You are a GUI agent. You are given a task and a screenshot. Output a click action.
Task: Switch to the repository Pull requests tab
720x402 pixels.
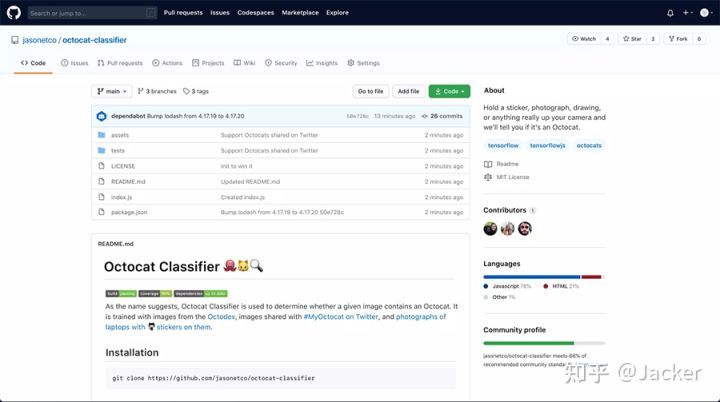[x=120, y=63]
